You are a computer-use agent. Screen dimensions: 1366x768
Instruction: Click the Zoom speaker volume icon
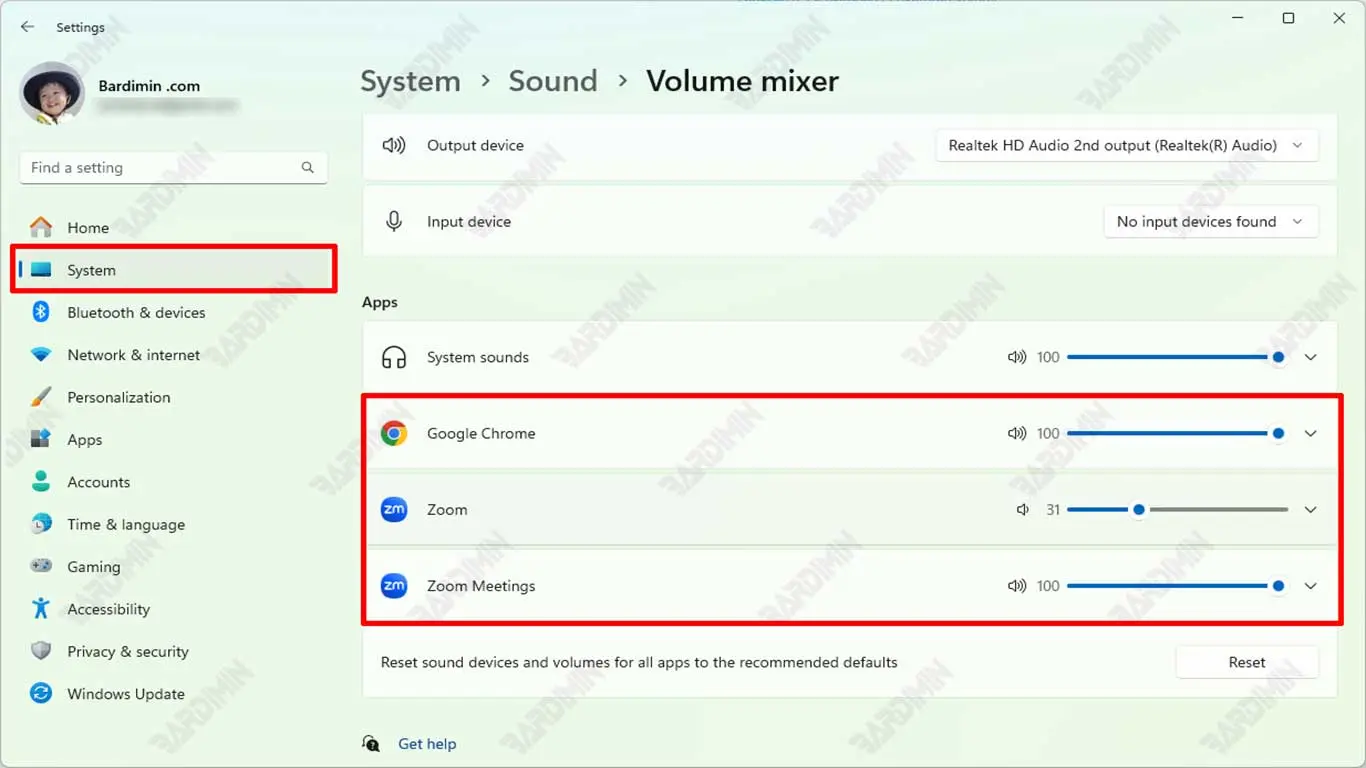[x=1022, y=510]
